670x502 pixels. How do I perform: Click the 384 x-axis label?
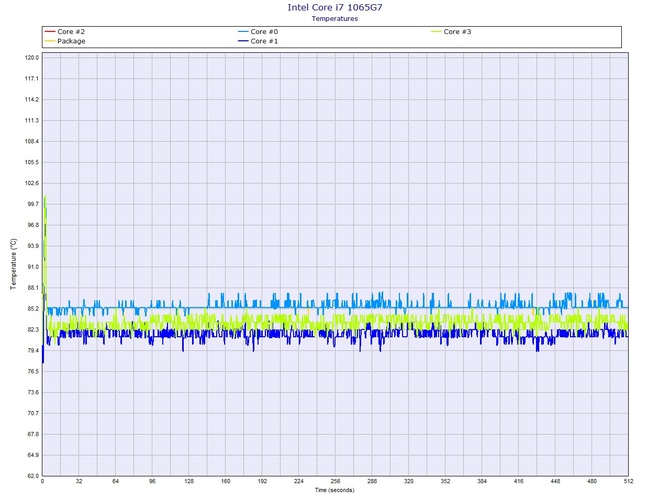pos(482,481)
